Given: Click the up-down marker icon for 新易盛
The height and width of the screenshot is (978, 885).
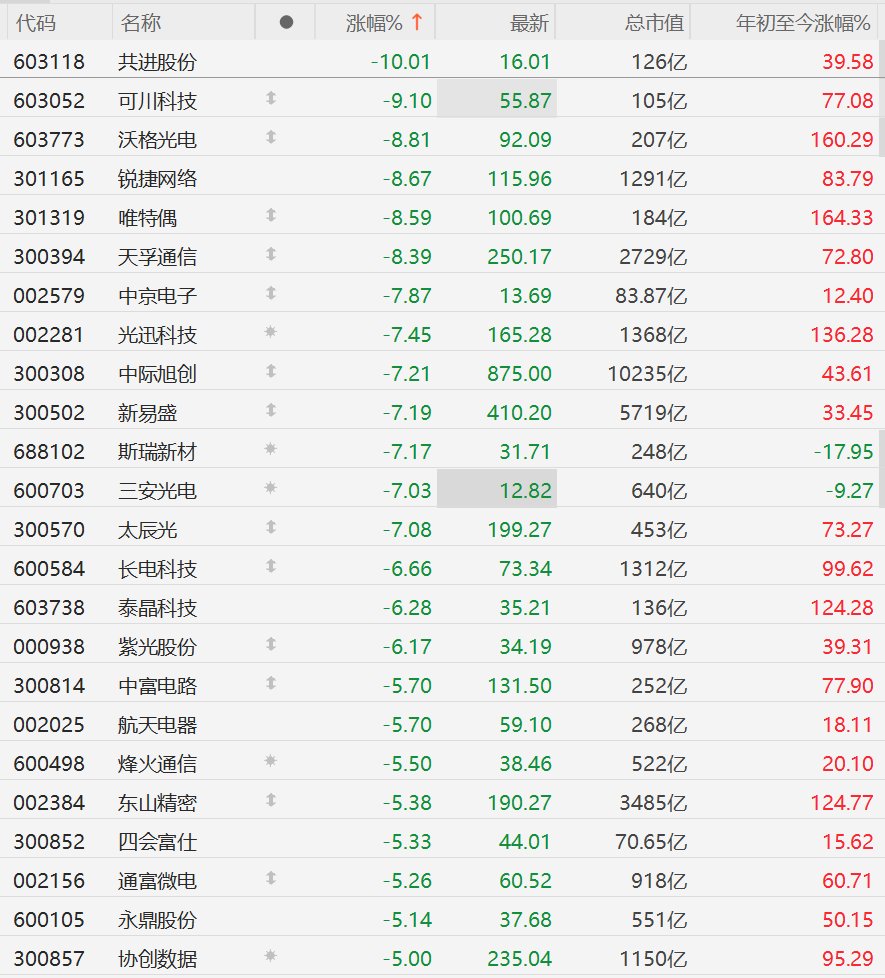Looking at the screenshot, I should pos(271,410).
